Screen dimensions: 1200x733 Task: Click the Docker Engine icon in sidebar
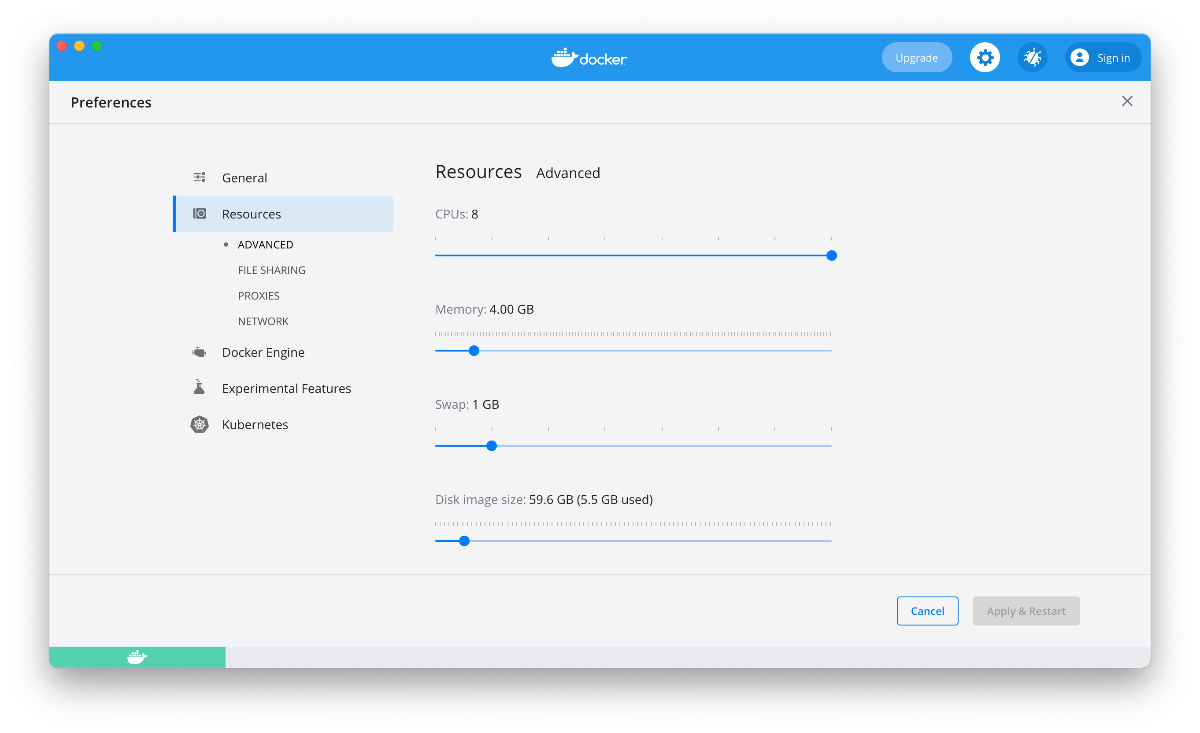click(200, 352)
